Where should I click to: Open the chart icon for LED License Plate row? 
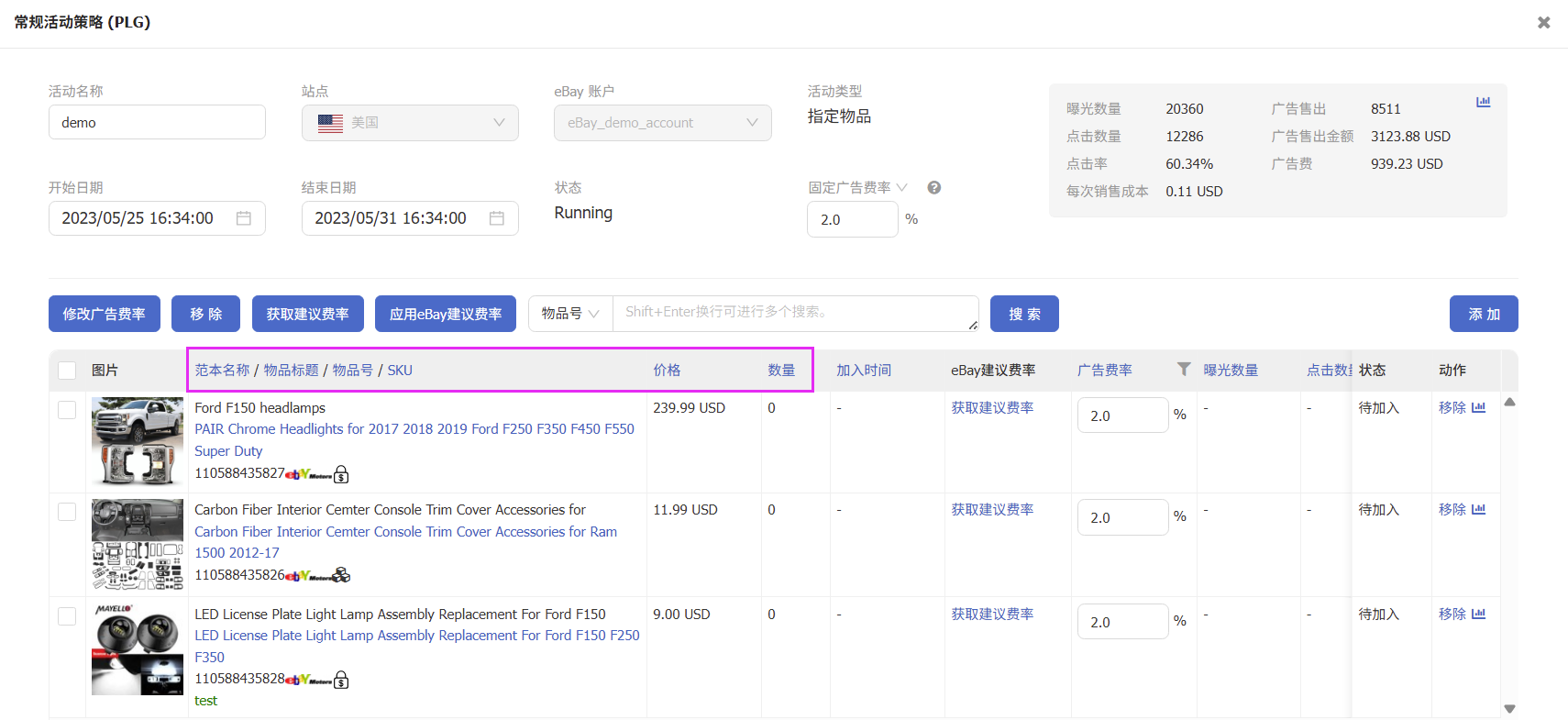click(1478, 614)
